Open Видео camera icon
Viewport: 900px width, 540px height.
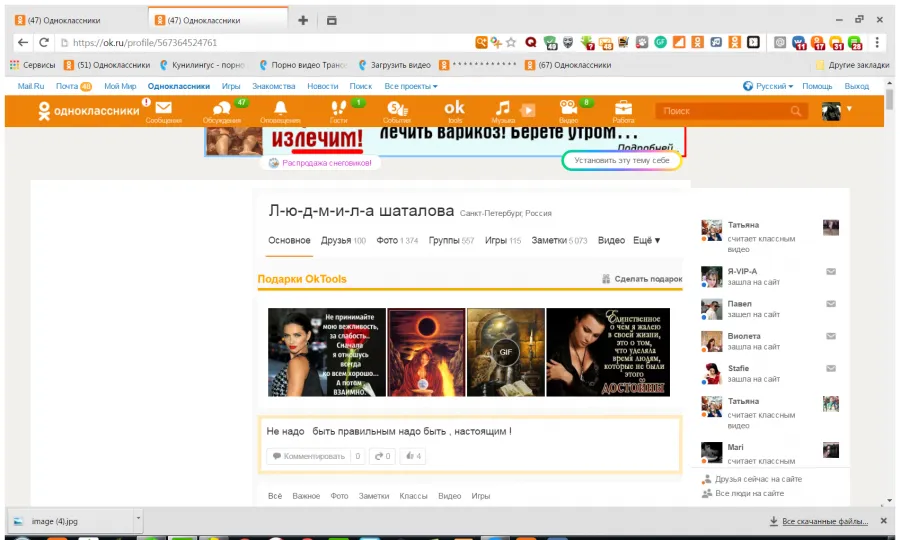[568, 108]
